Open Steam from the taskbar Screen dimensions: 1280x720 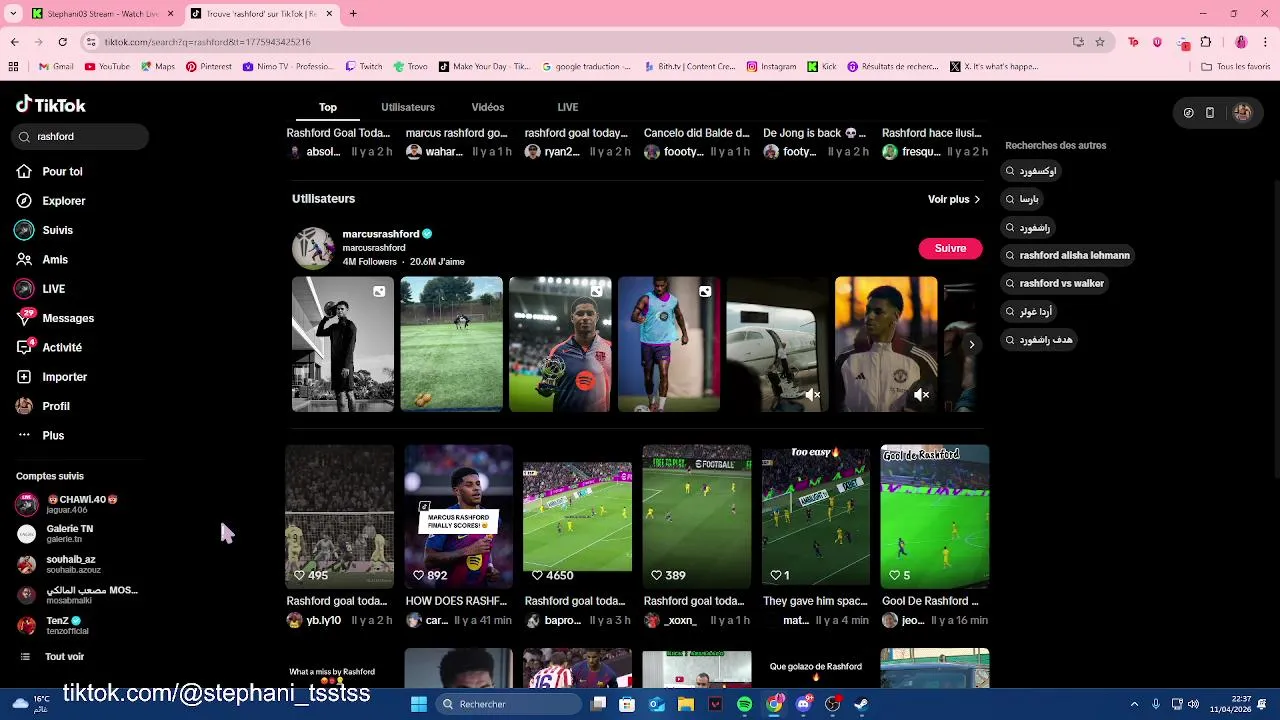tap(861, 704)
